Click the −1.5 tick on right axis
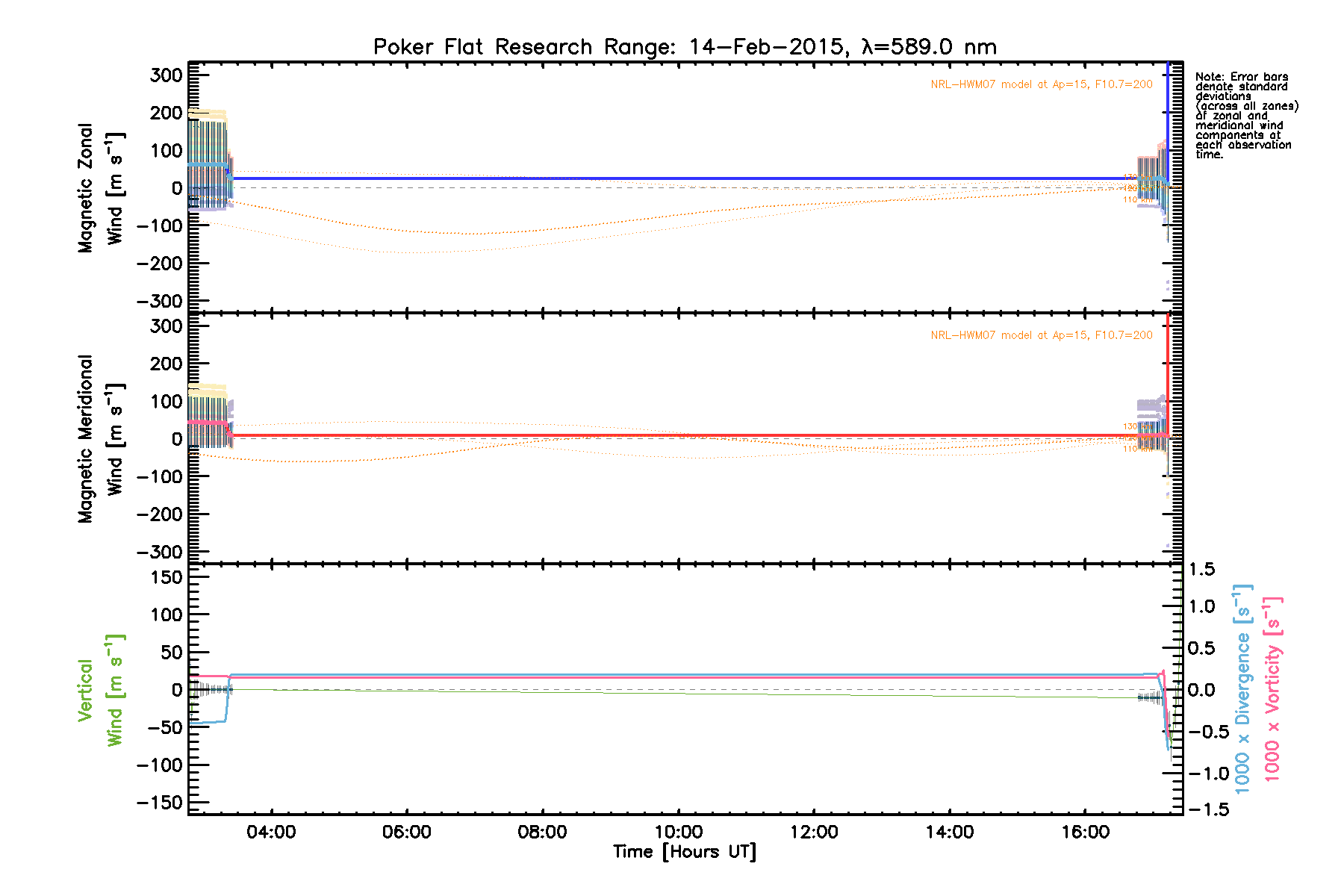Viewport: 1344px width, 896px height. (x=1202, y=810)
